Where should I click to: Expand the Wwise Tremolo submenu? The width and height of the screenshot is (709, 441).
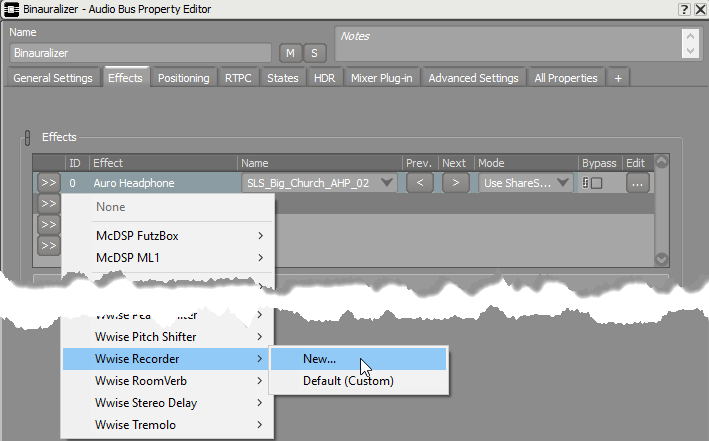[x=168, y=425]
